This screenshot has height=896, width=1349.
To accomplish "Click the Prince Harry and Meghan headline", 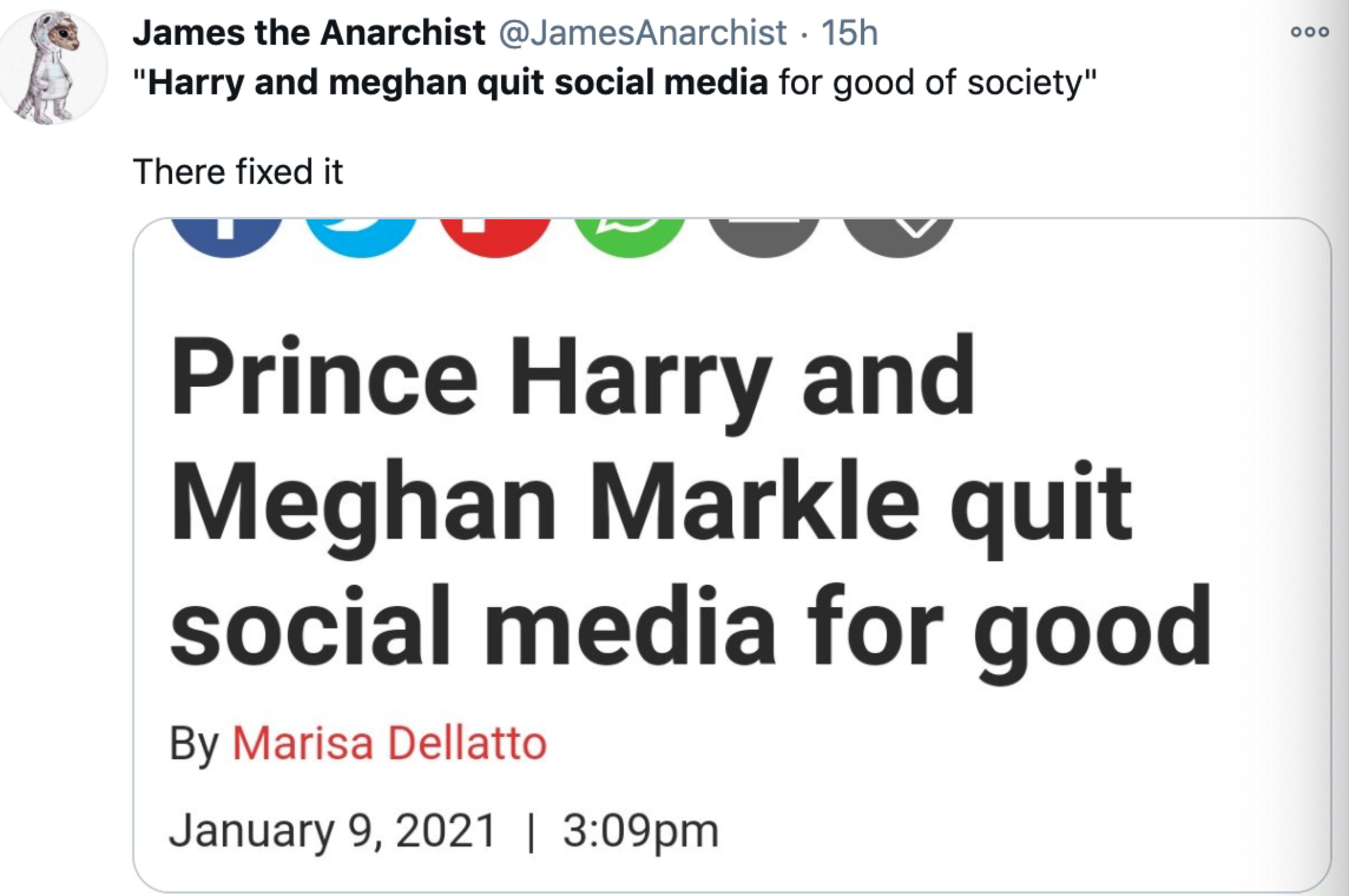I will tap(649, 500).
